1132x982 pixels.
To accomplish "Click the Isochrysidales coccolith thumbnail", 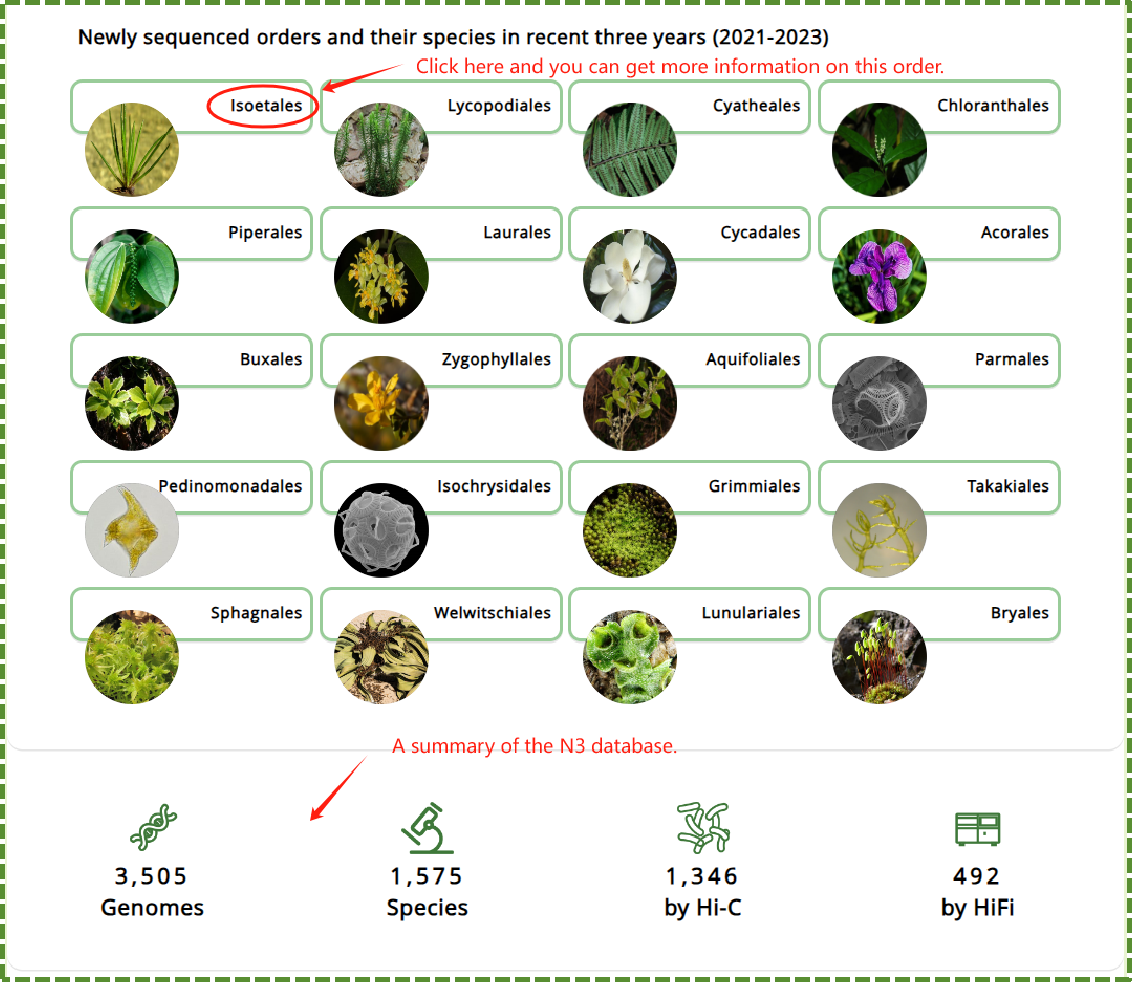I will (x=381, y=530).
